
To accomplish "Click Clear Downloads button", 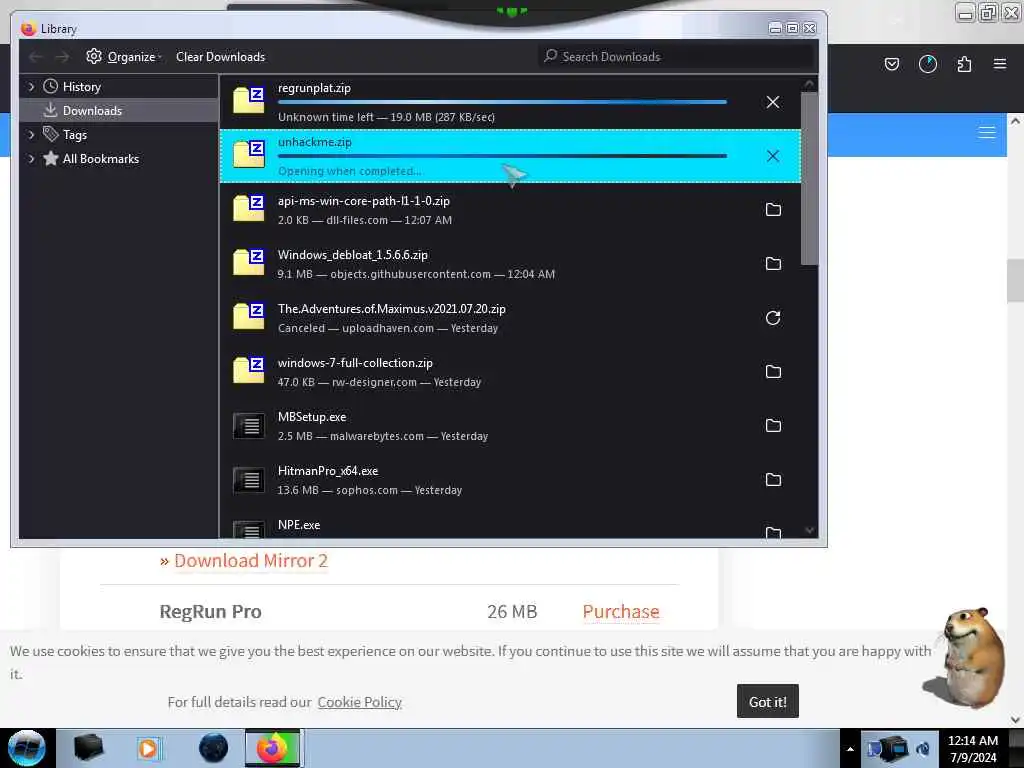I will pyautogui.click(x=220, y=57).
